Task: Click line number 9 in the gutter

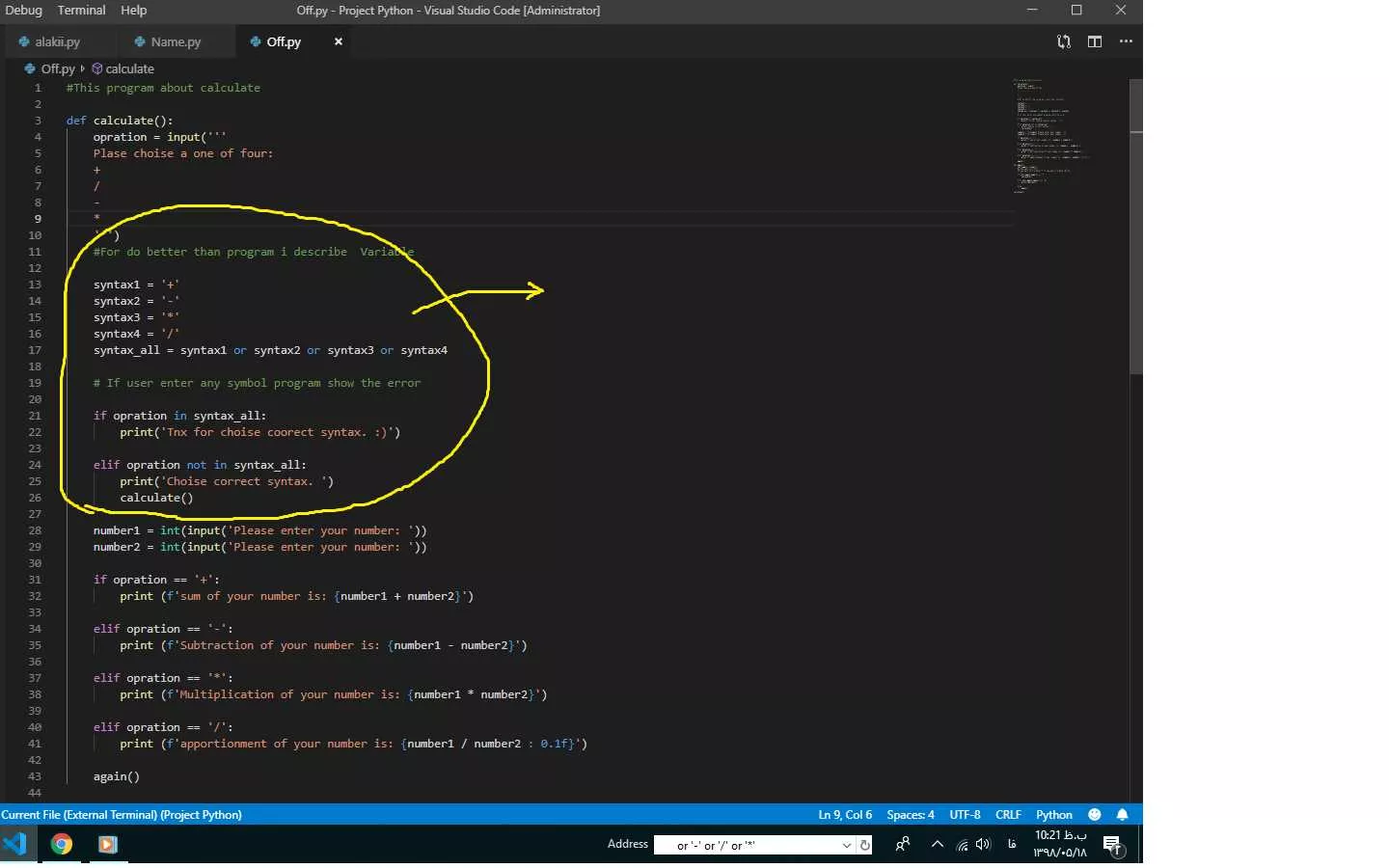Action: point(38,219)
